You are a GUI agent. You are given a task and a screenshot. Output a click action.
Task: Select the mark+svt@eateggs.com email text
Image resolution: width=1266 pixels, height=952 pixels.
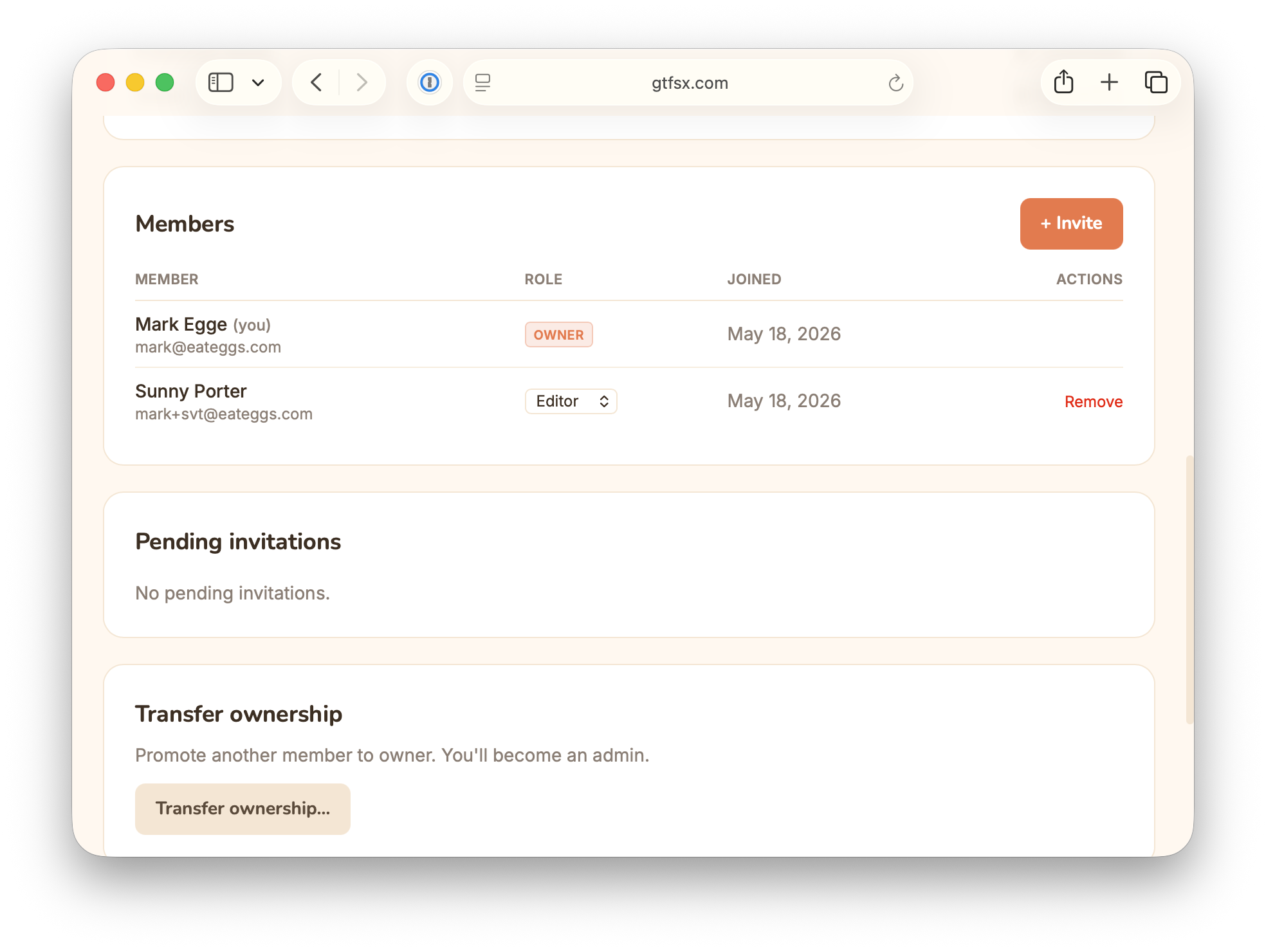224,414
